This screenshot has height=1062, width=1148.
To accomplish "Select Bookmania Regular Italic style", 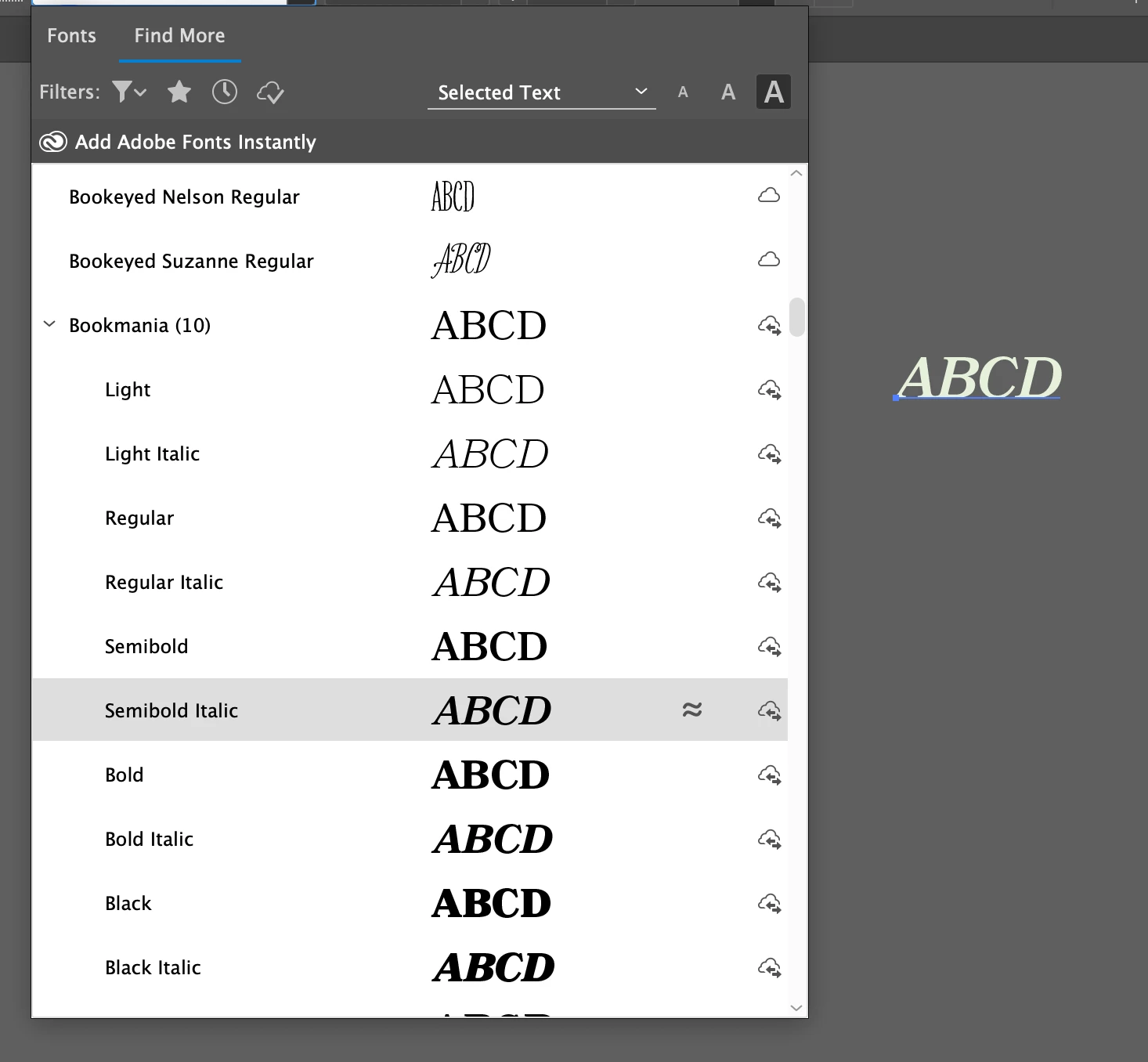I will click(x=410, y=582).
